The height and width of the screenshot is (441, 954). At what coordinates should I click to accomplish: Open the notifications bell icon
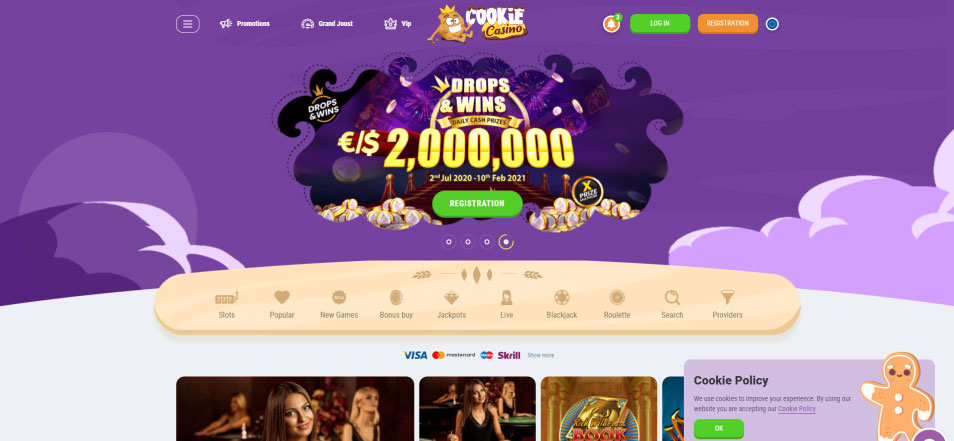tap(611, 24)
